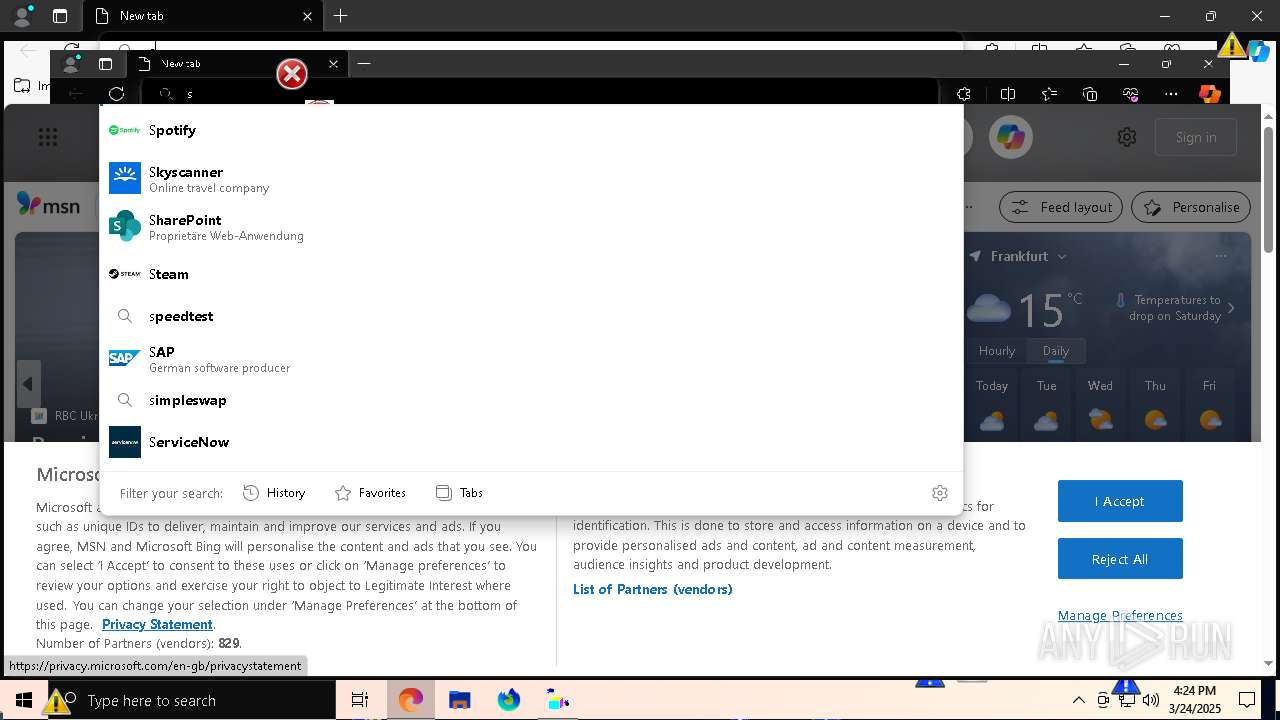The width and height of the screenshot is (1280, 720).
Task: Select Wed forecast
Action: pyautogui.click(x=1100, y=405)
